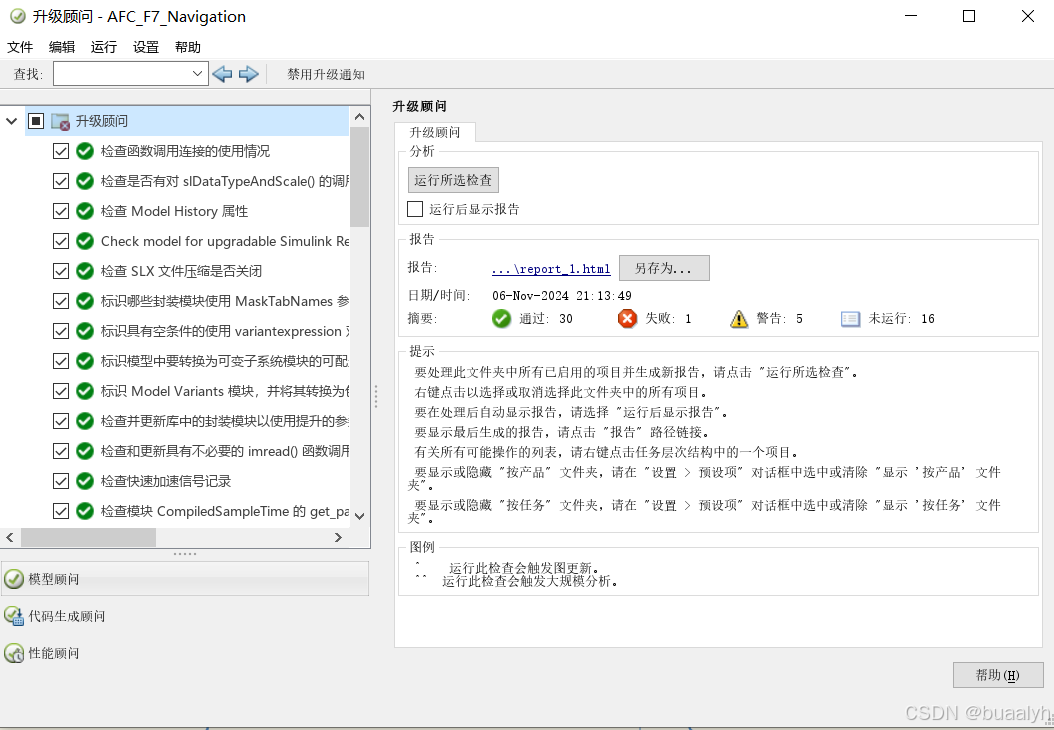Click the 另存为... button

pos(664,268)
